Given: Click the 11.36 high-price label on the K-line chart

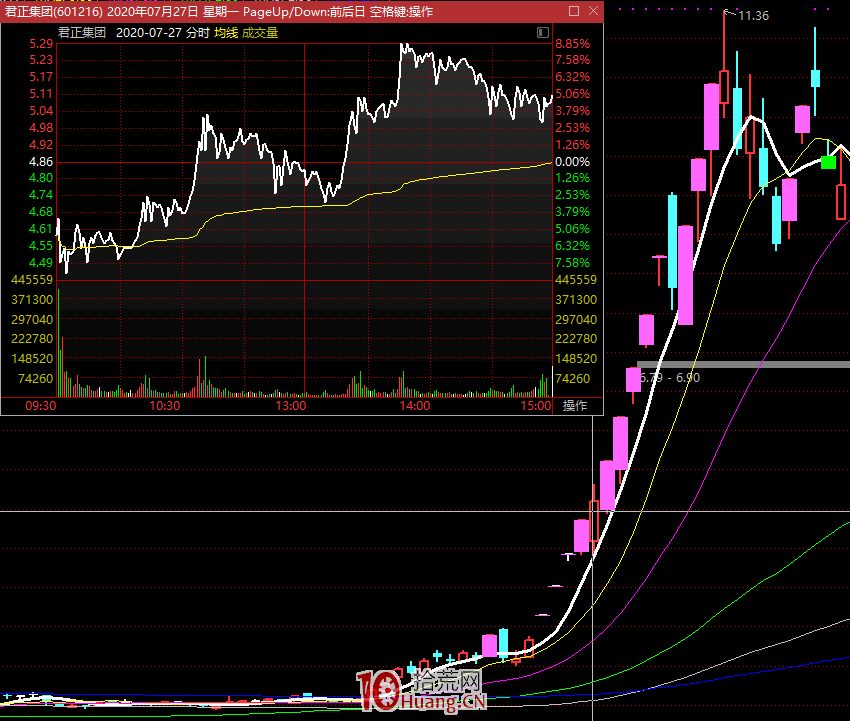Looking at the screenshot, I should pyautogui.click(x=754, y=16).
